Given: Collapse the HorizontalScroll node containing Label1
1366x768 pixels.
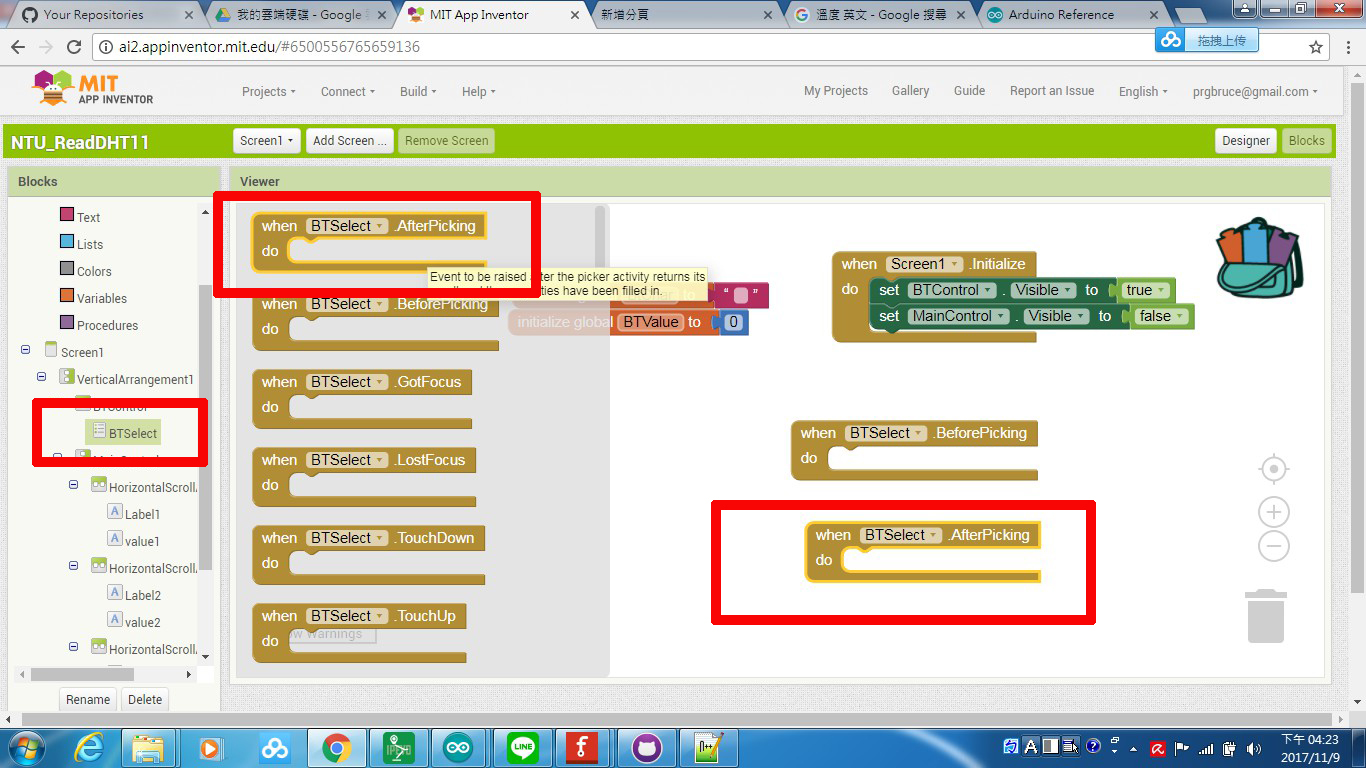Looking at the screenshot, I should tap(73, 484).
